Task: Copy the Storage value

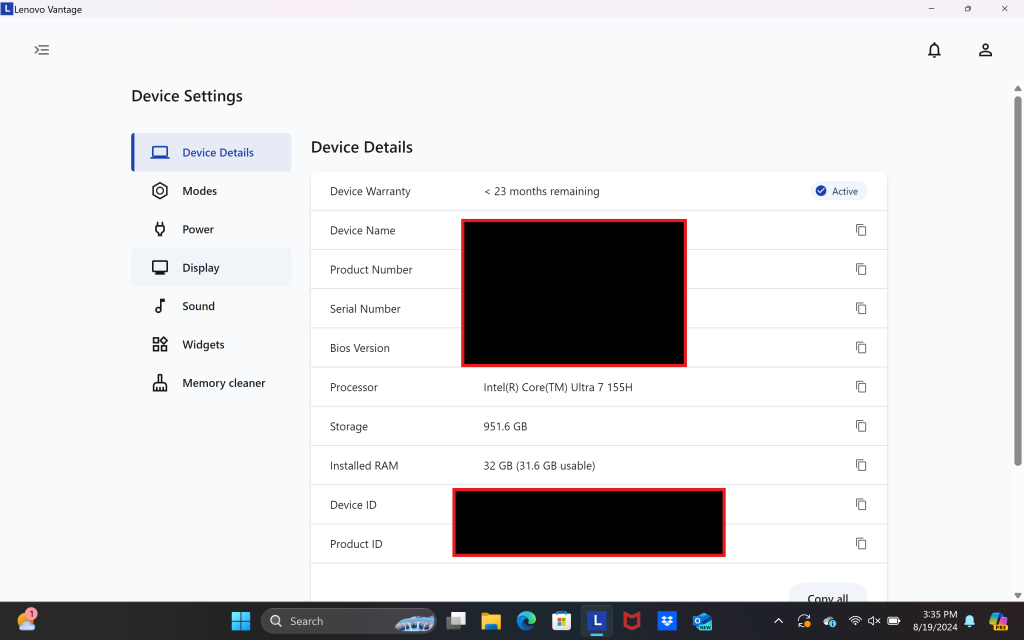Action: coord(861,426)
